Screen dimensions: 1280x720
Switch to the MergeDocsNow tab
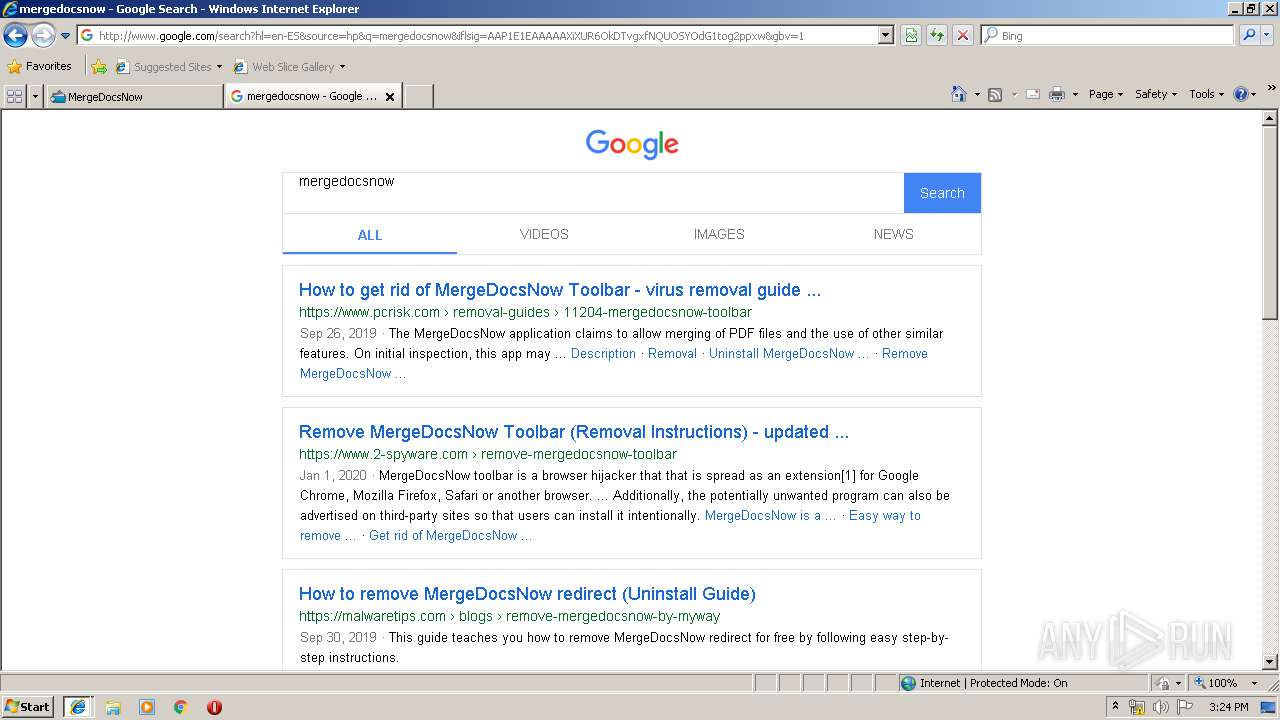pos(134,97)
